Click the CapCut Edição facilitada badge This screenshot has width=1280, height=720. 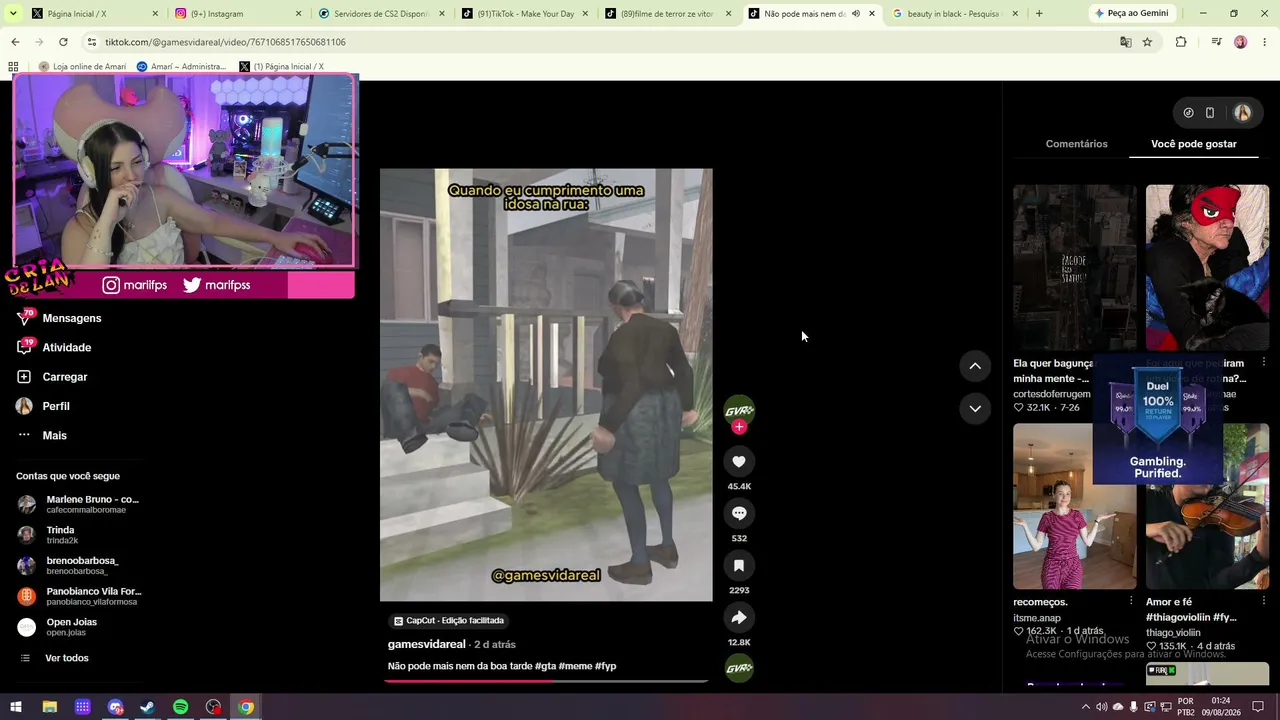tap(448, 621)
